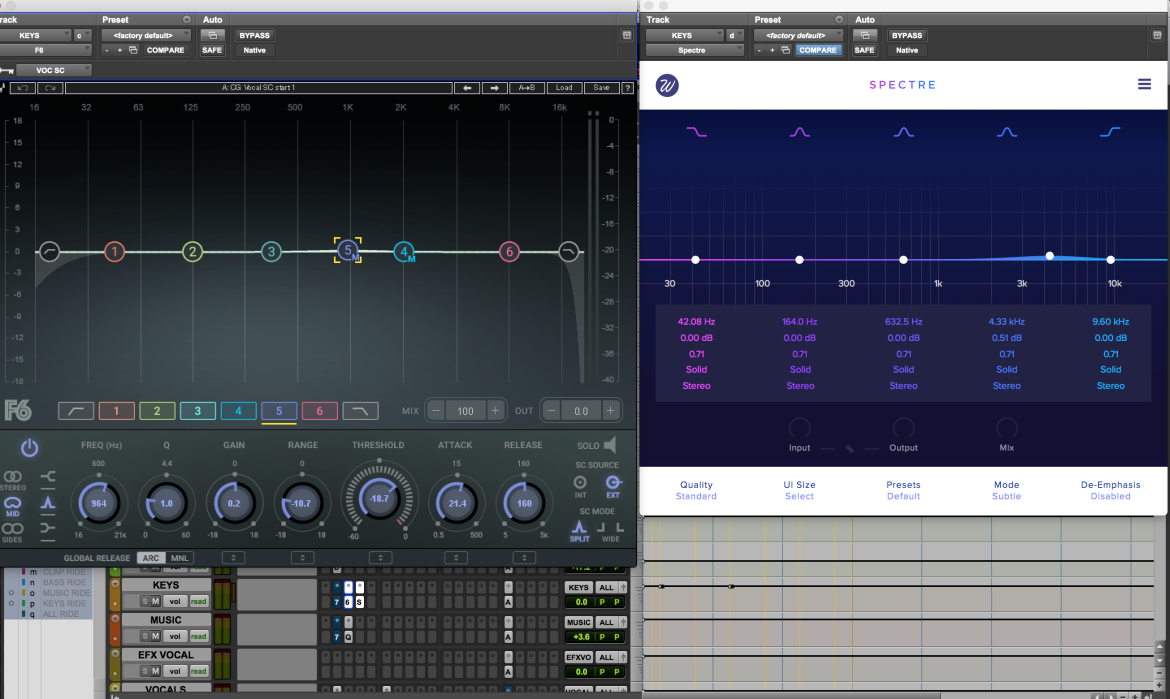
Task: Select the F6 low-pass filter band button
Action: pyautogui.click(x=360, y=411)
